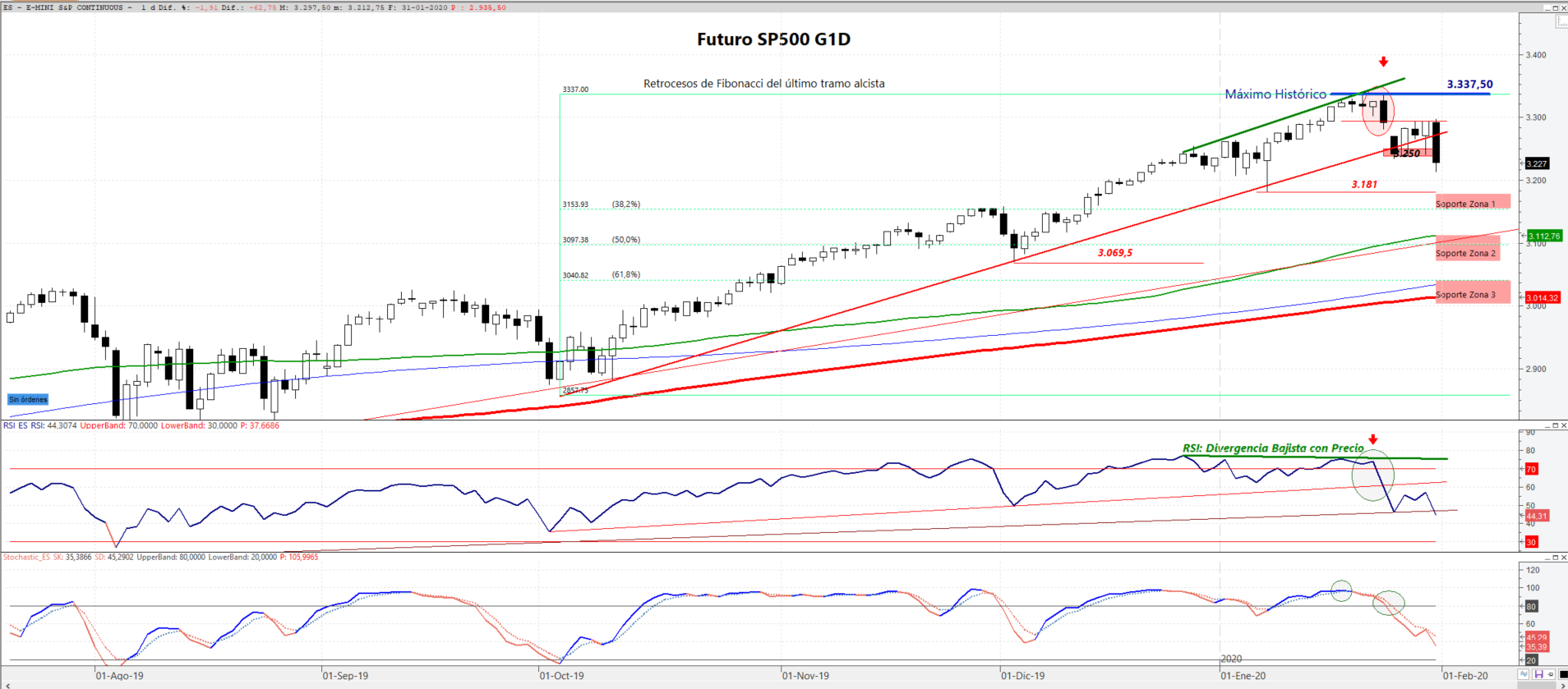Screen dimensions: 1568x689
Task: Click the 50,0% Fibonacci level label
Action: coord(626,240)
